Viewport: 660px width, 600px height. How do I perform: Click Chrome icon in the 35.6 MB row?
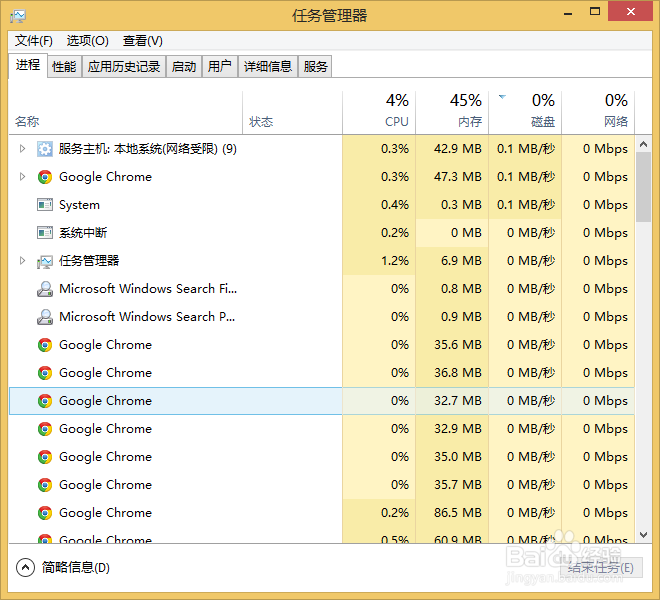coord(45,345)
